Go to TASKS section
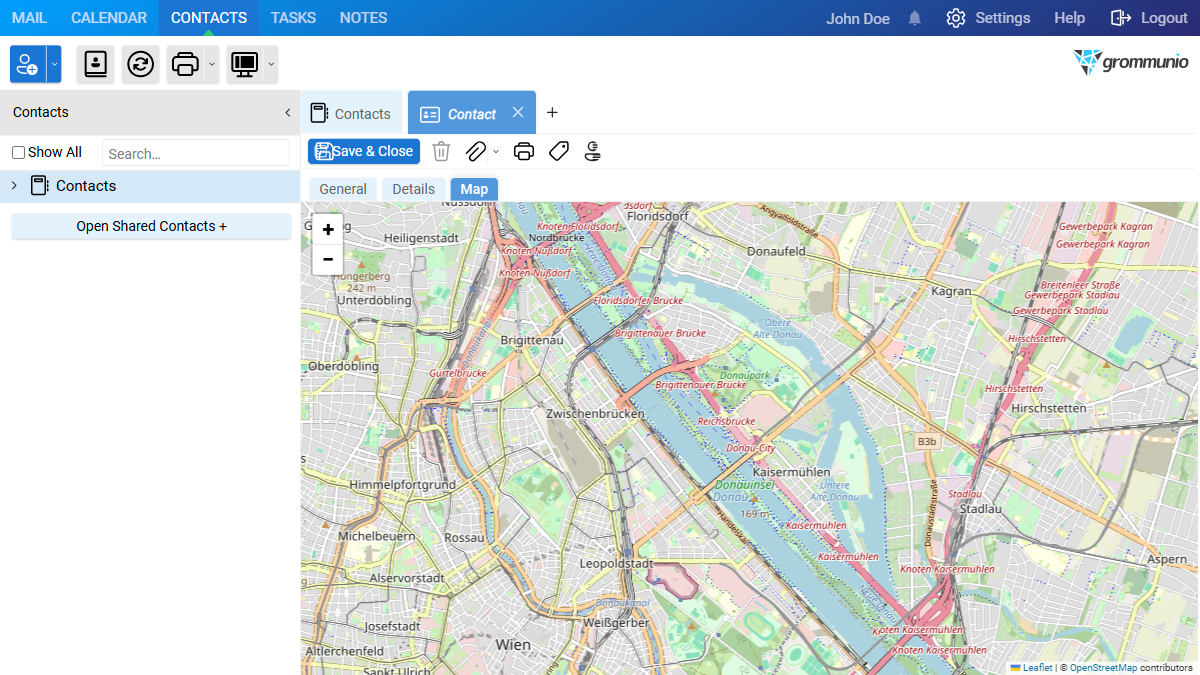Viewport: 1200px width, 675px height. click(293, 18)
